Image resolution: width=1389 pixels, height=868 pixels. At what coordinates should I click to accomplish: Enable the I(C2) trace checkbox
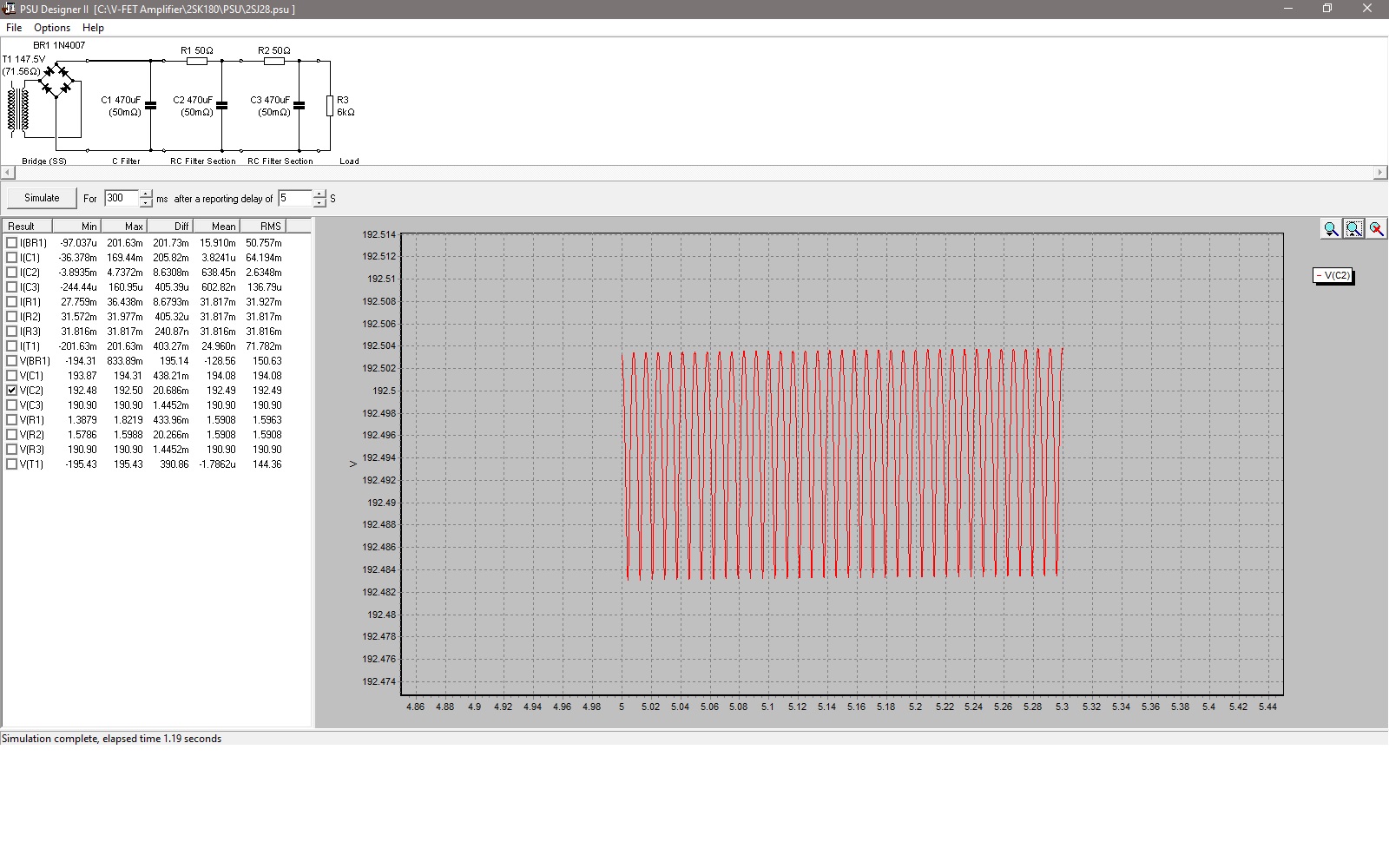pos(12,273)
